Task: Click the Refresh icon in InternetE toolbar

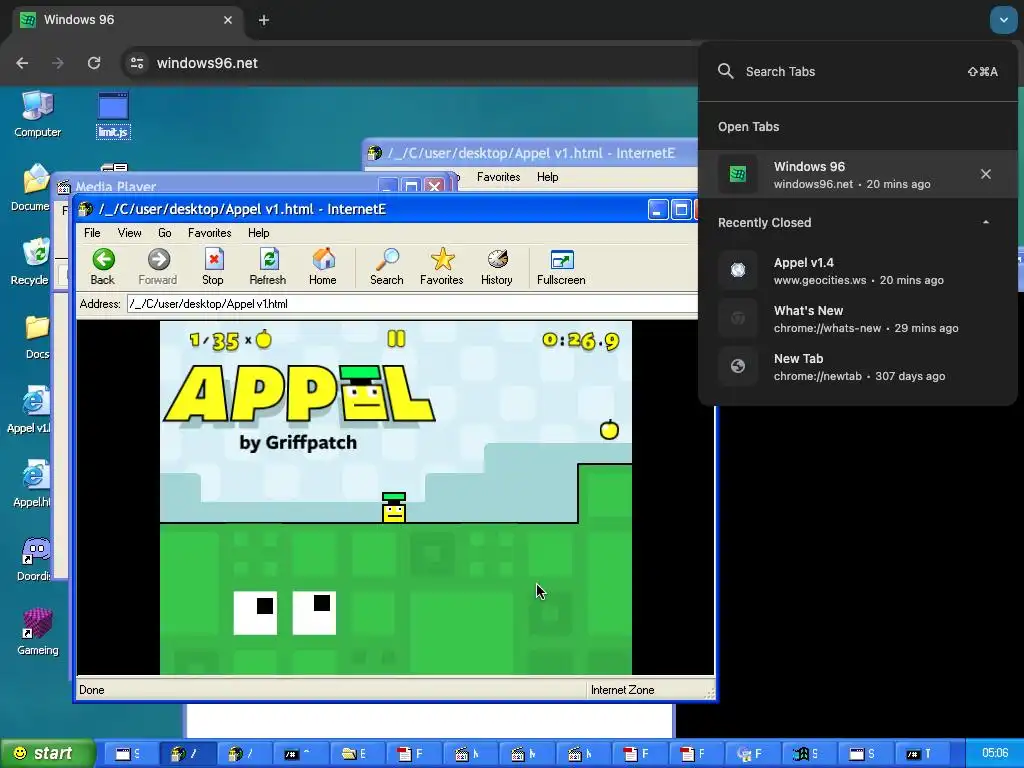Action: (x=268, y=266)
